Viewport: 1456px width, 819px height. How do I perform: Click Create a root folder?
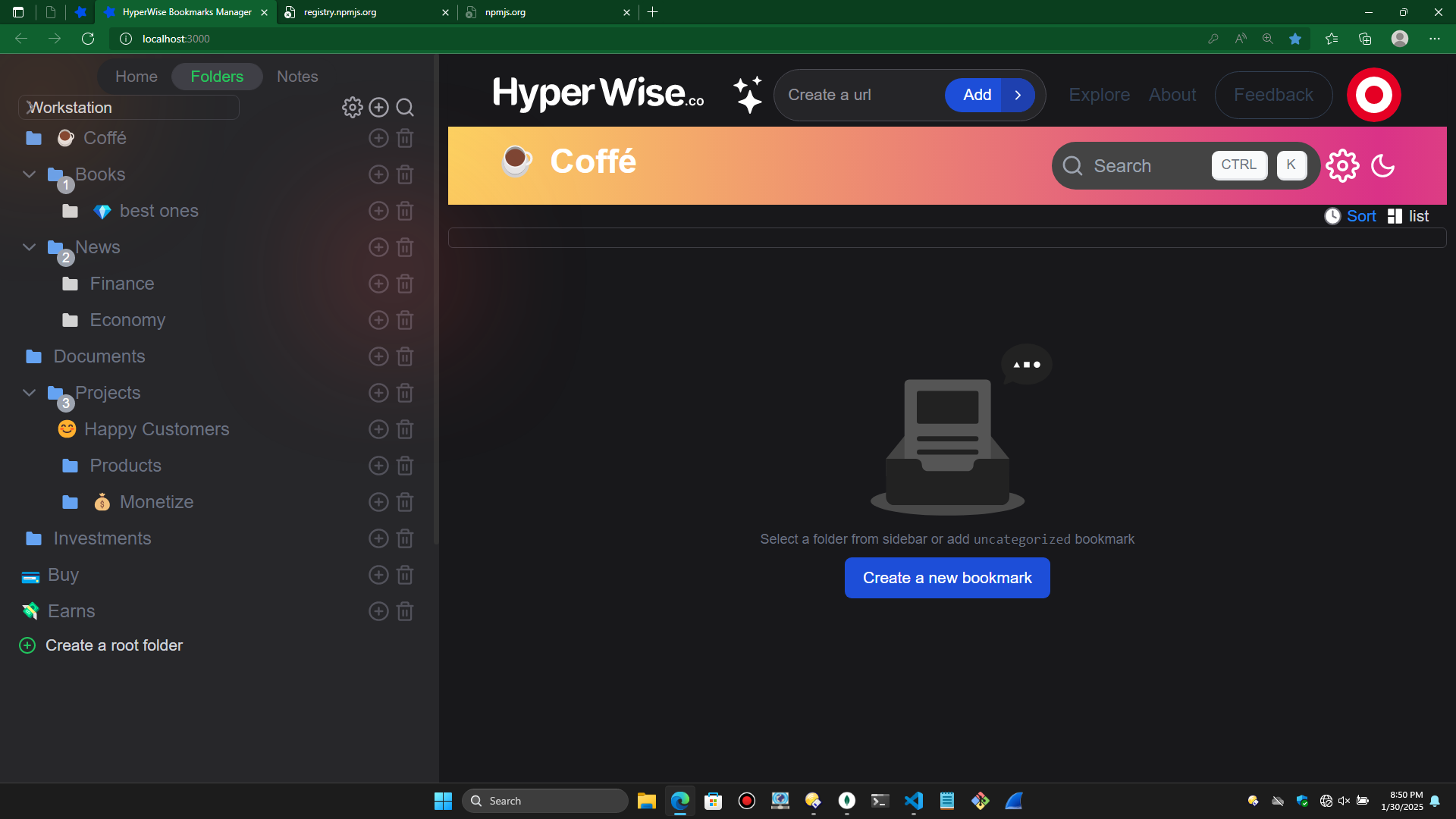coord(101,645)
